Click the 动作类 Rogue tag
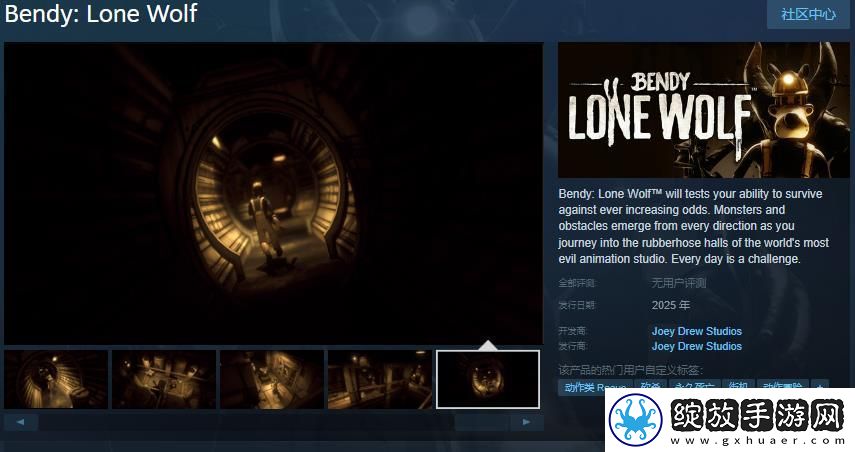 [595, 387]
